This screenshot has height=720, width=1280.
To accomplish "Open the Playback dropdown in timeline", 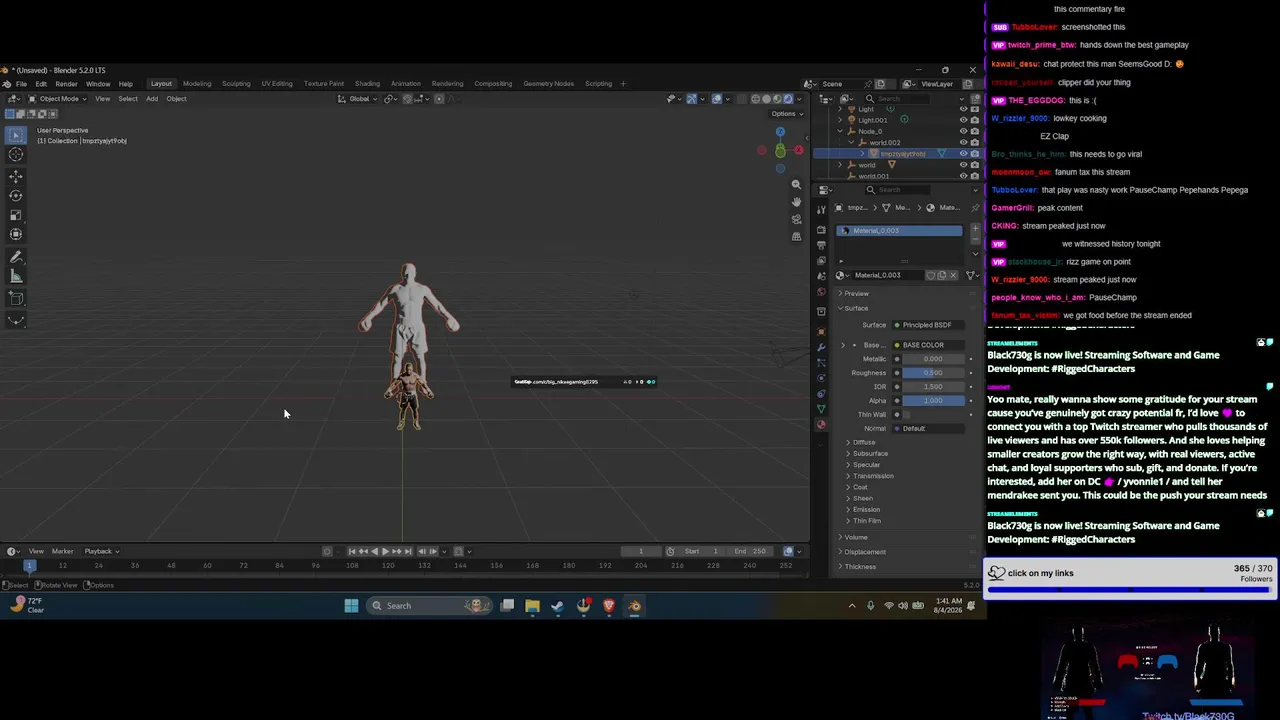I will [102, 551].
